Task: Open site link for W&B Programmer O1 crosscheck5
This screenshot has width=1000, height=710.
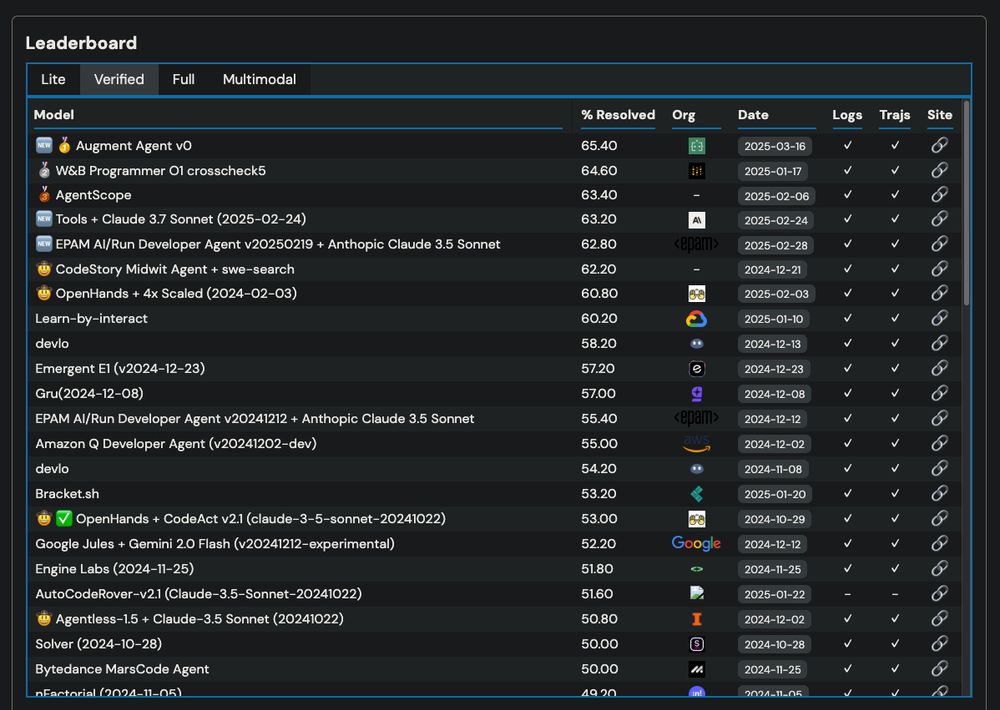Action: [939, 170]
